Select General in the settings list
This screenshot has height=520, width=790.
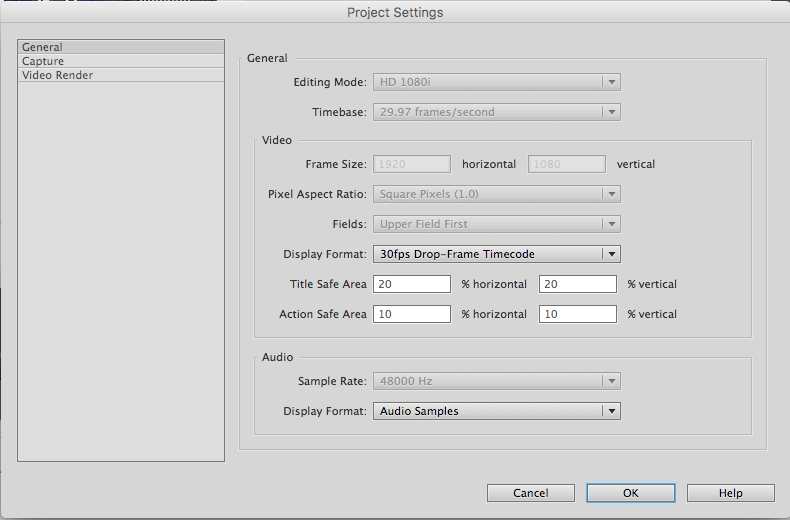point(121,47)
